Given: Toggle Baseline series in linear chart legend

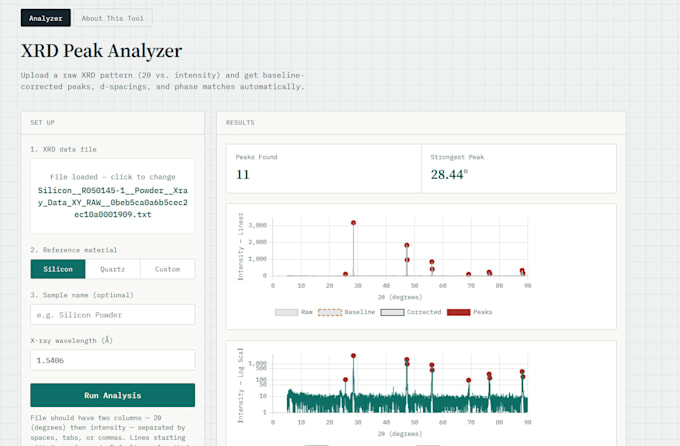Looking at the screenshot, I should (347, 312).
